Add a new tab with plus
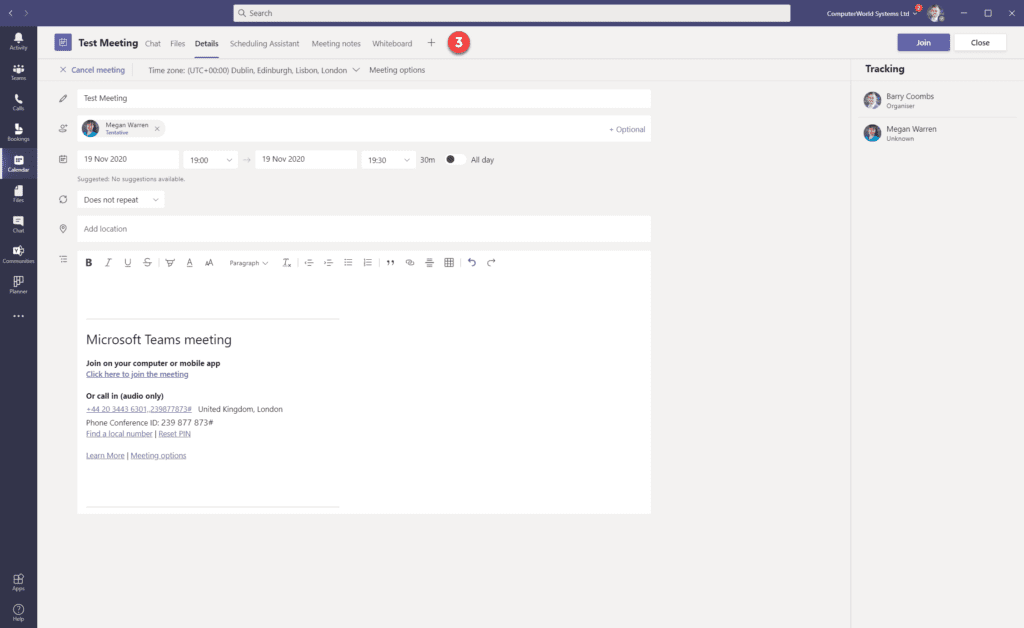 [x=431, y=43]
